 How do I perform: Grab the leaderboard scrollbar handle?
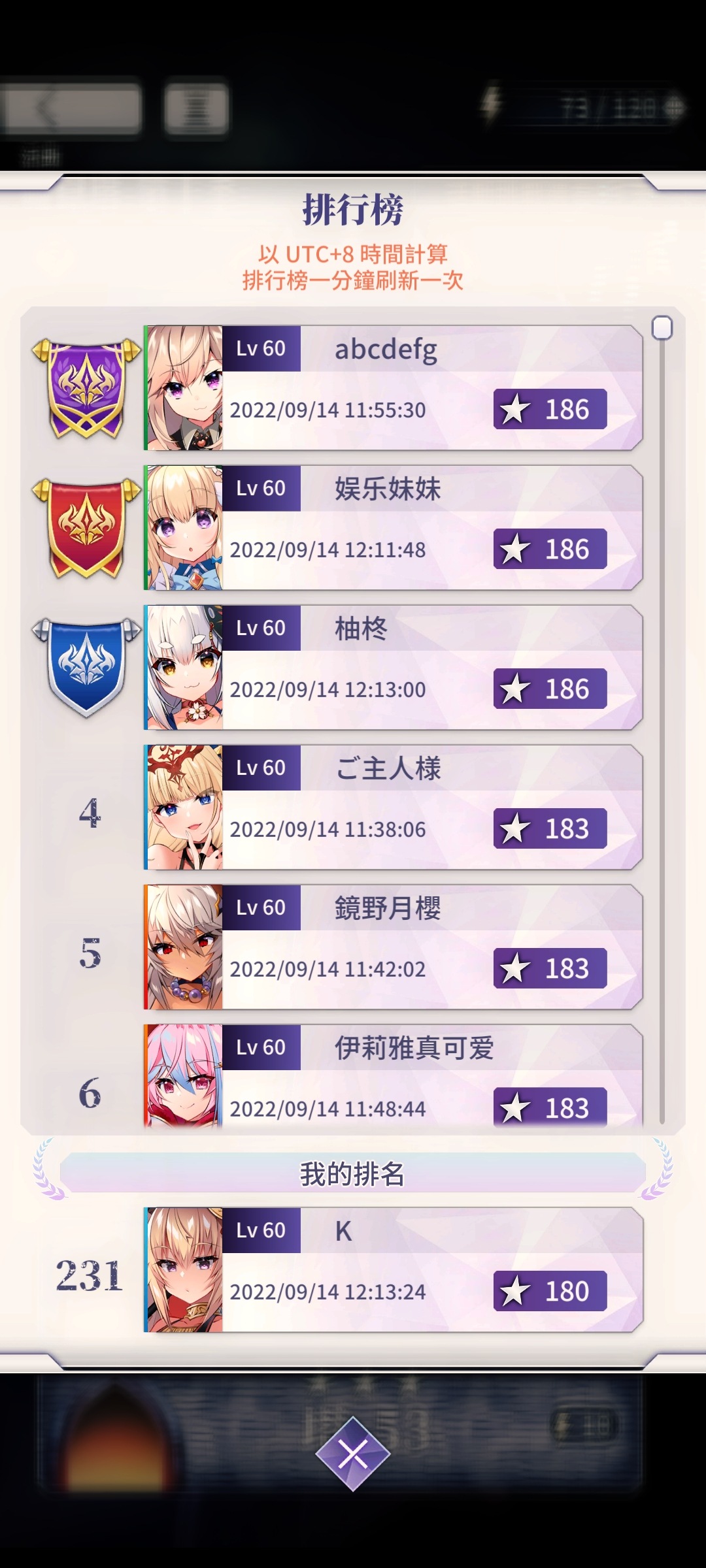click(662, 327)
